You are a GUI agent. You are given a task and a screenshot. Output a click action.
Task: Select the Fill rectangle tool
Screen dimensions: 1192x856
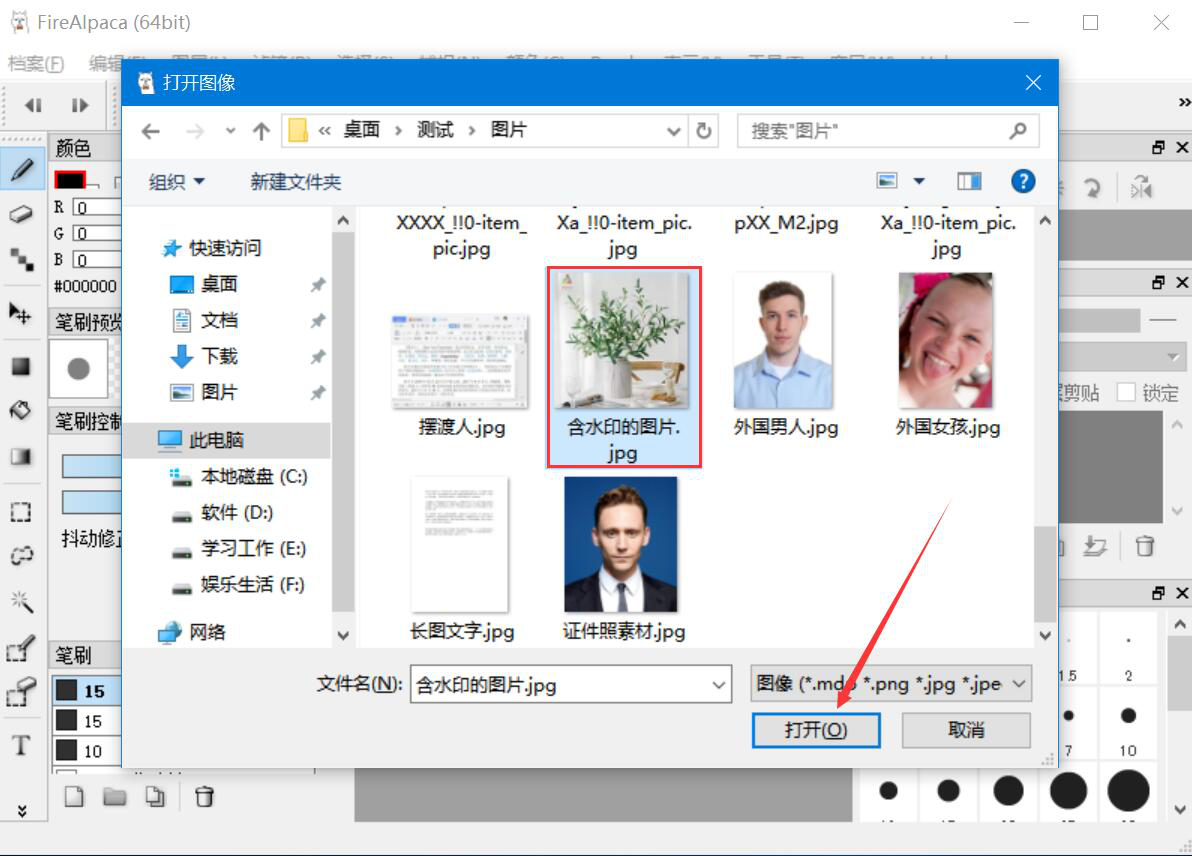click(21, 366)
